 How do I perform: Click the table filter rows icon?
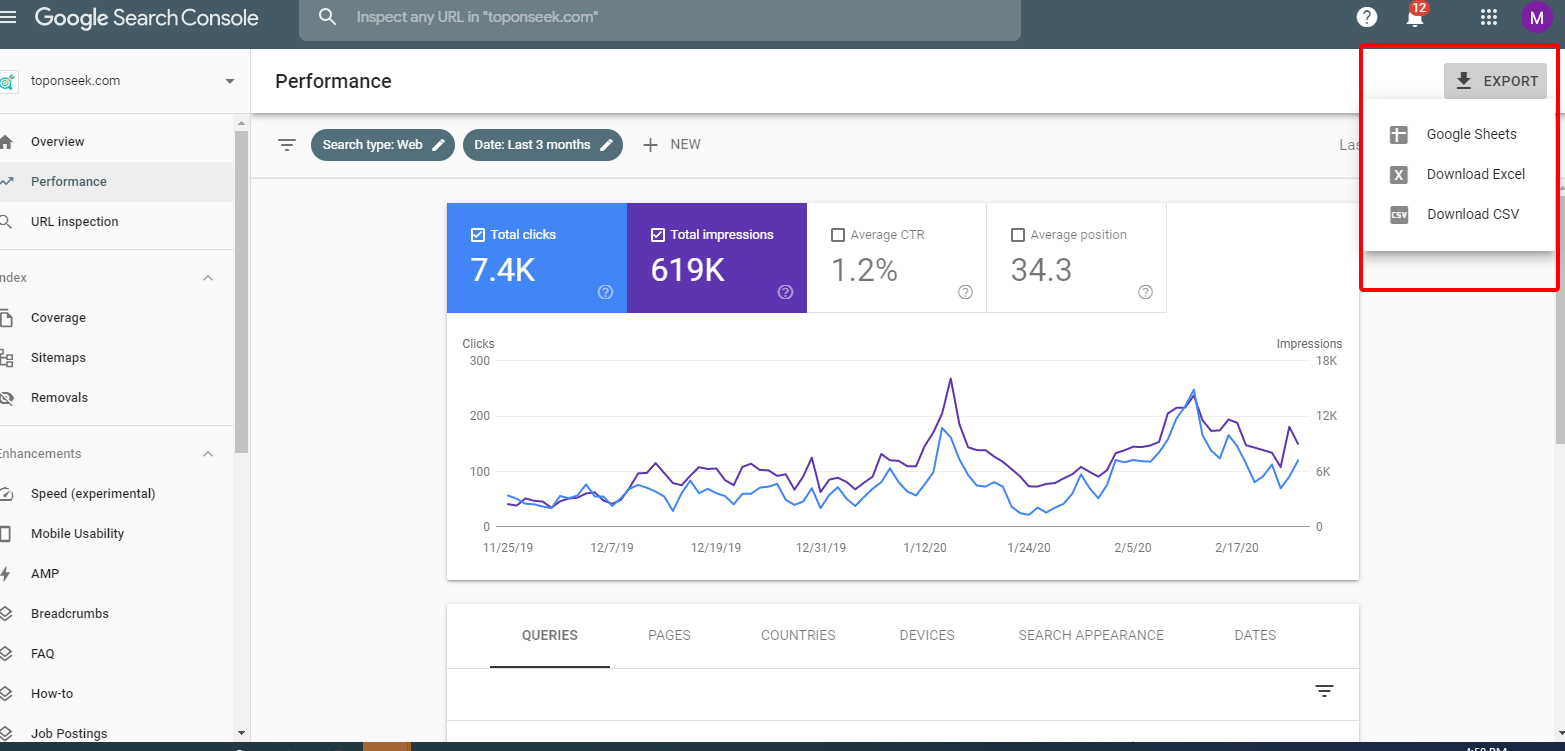tap(1324, 691)
